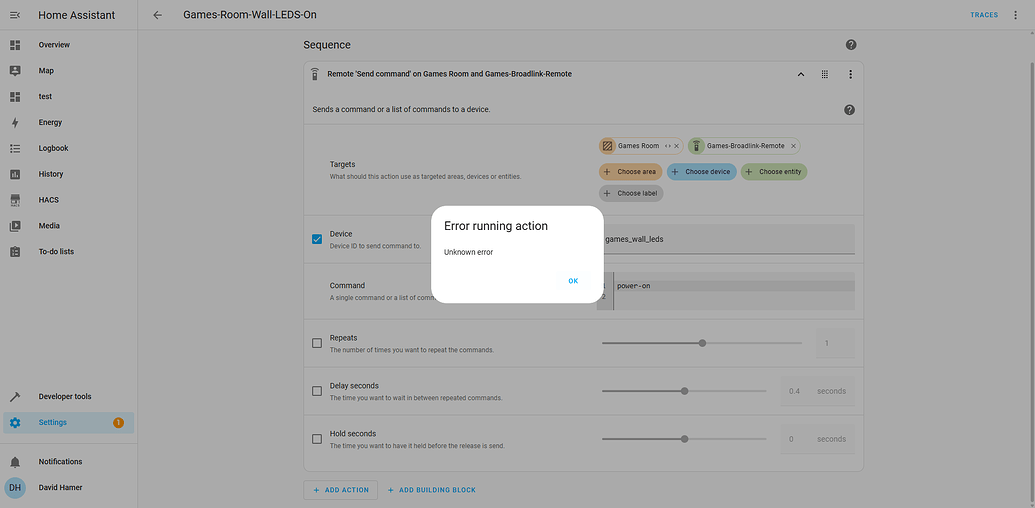Click the Games-Broadlink-Remote chip device icon
Viewport: 1035px width, 508px height.
pos(696,146)
